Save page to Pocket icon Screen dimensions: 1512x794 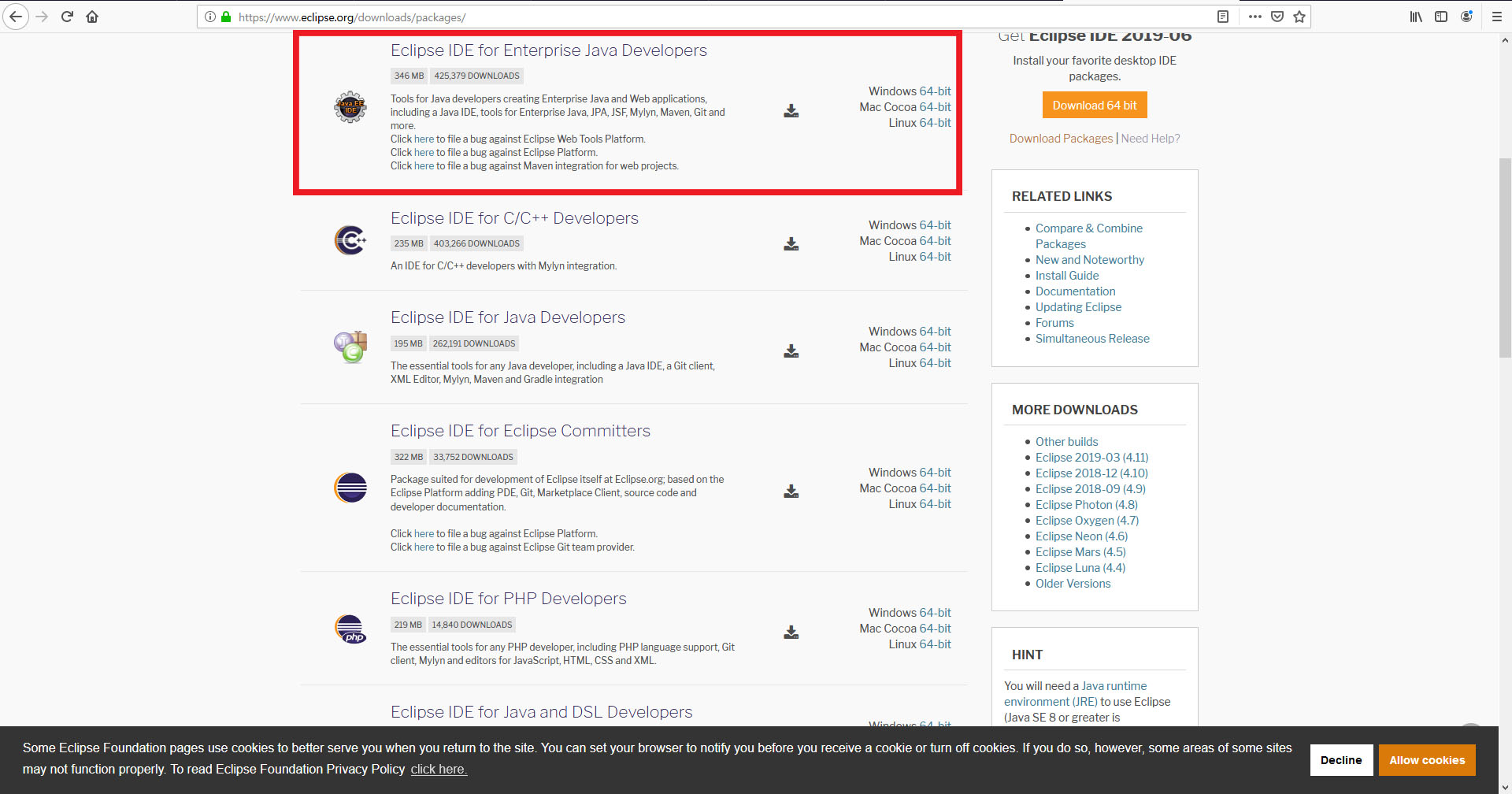pyautogui.click(x=1277, y=17)
